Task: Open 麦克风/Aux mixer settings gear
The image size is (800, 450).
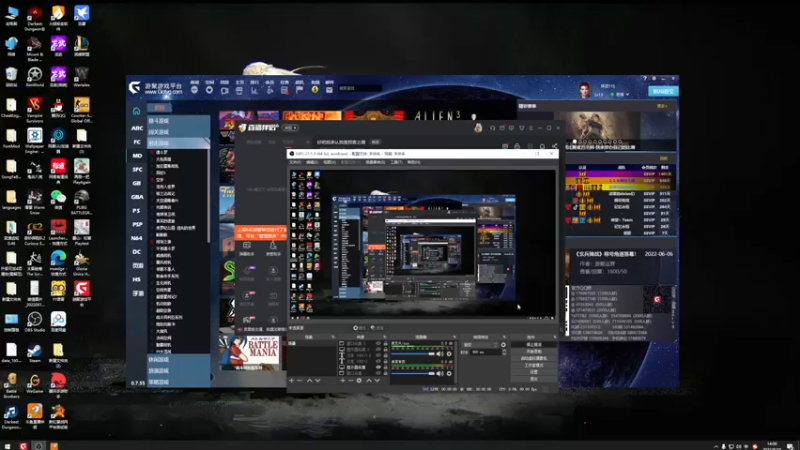Action: coord(449,354)
